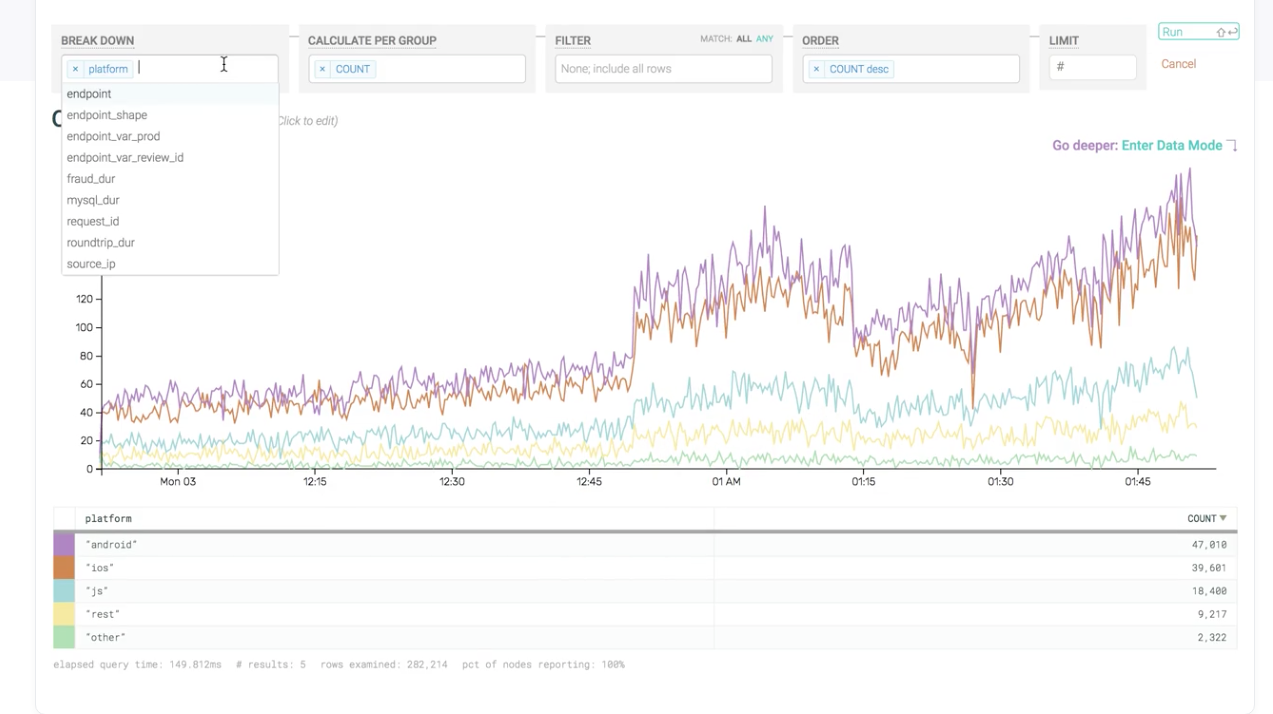Viewport: 1273px width, 714px height.
Task: Choose endpoint_shape in the dropdown list
Action: click(170, 115)
